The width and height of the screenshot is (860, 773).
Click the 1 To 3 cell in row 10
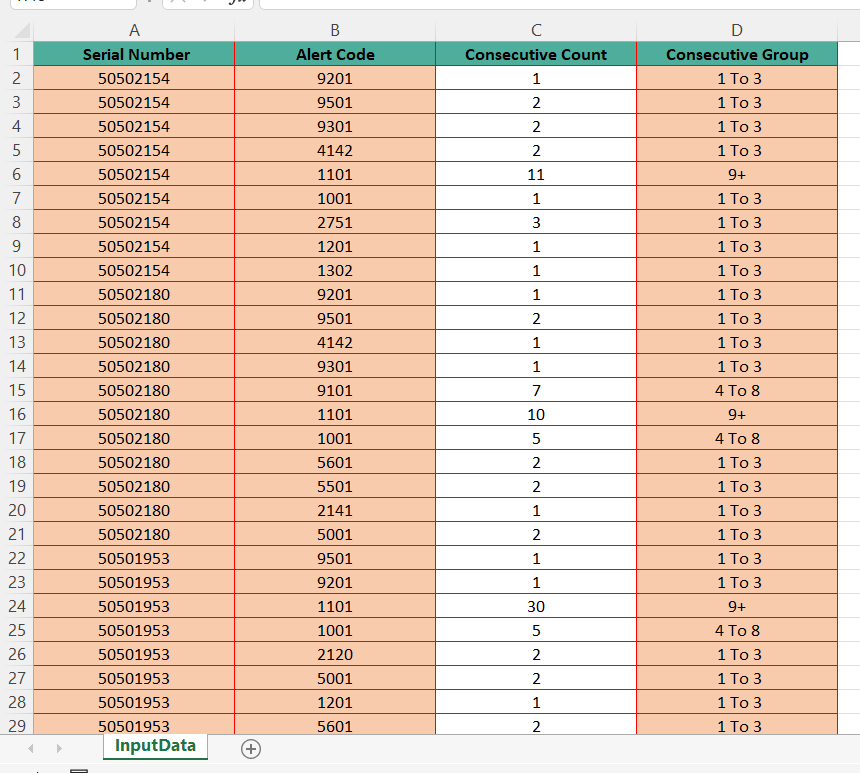pos(737,270)
